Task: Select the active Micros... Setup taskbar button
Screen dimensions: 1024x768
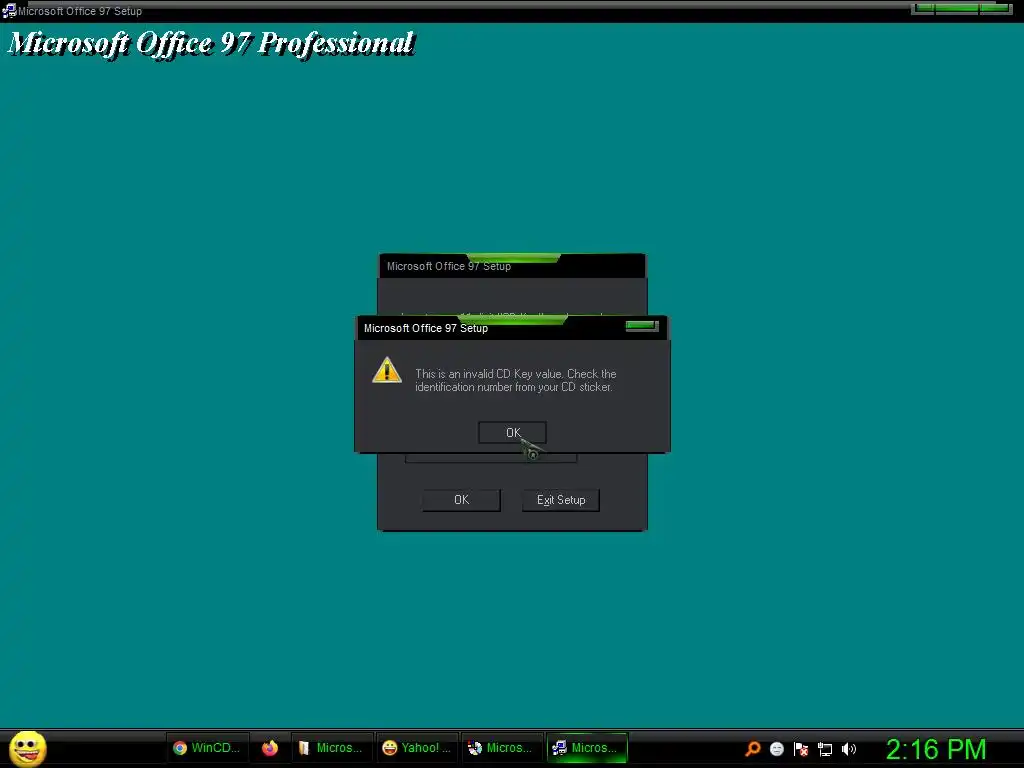Action: point(587,748)
